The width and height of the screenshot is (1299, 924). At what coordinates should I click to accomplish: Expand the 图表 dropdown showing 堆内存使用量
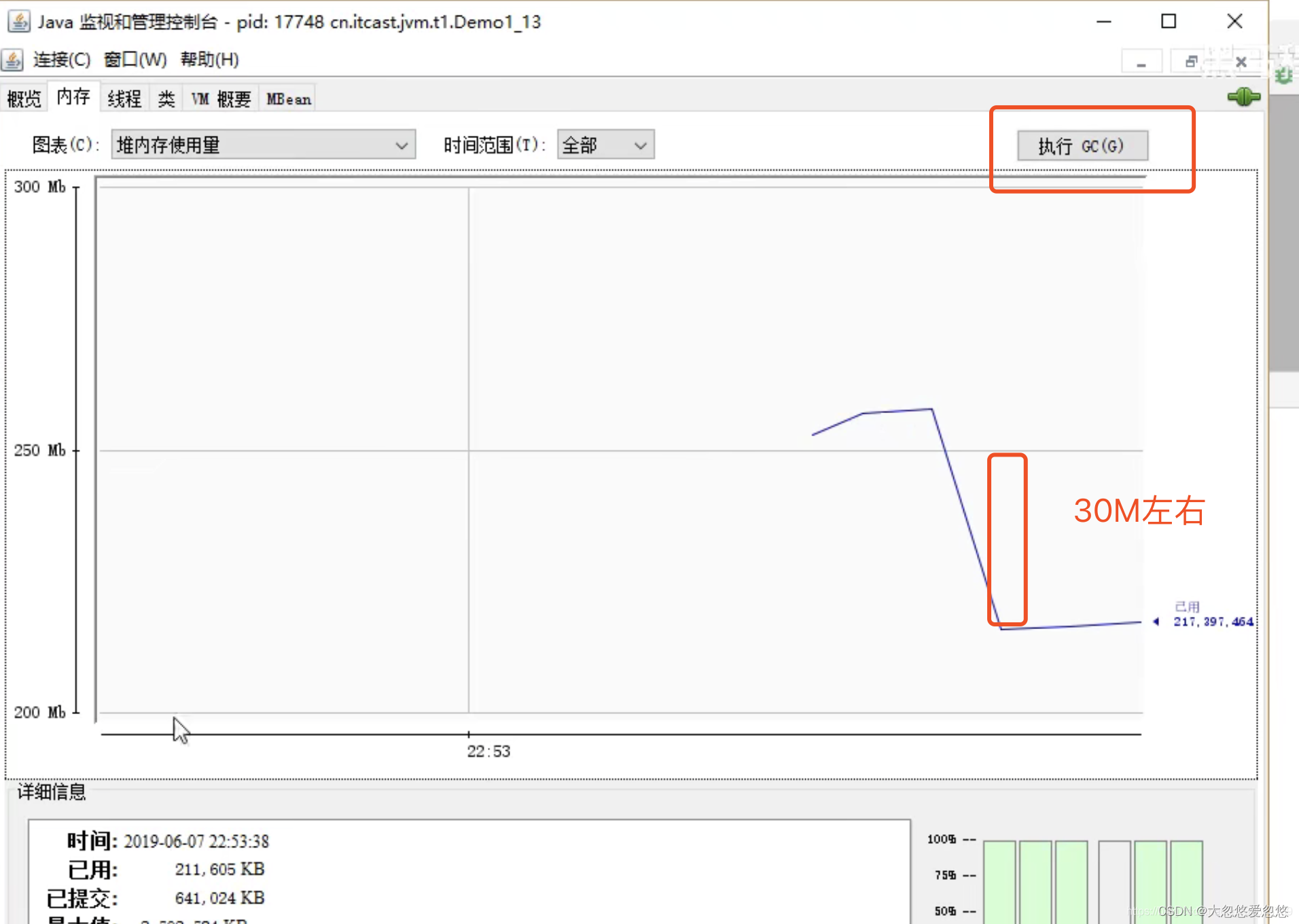pyautogui.click(x=264, y=145)
